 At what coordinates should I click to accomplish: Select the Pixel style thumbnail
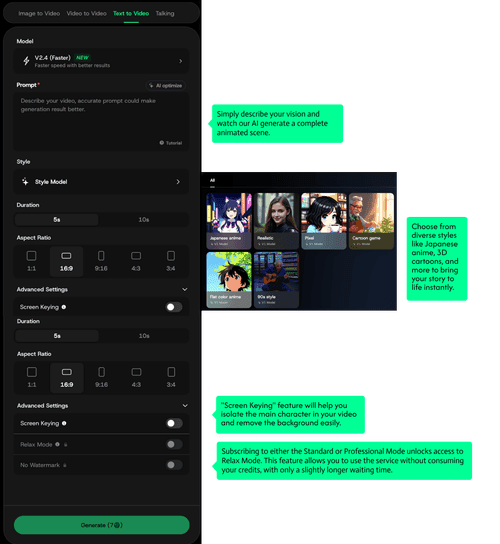tap(324, 221)
